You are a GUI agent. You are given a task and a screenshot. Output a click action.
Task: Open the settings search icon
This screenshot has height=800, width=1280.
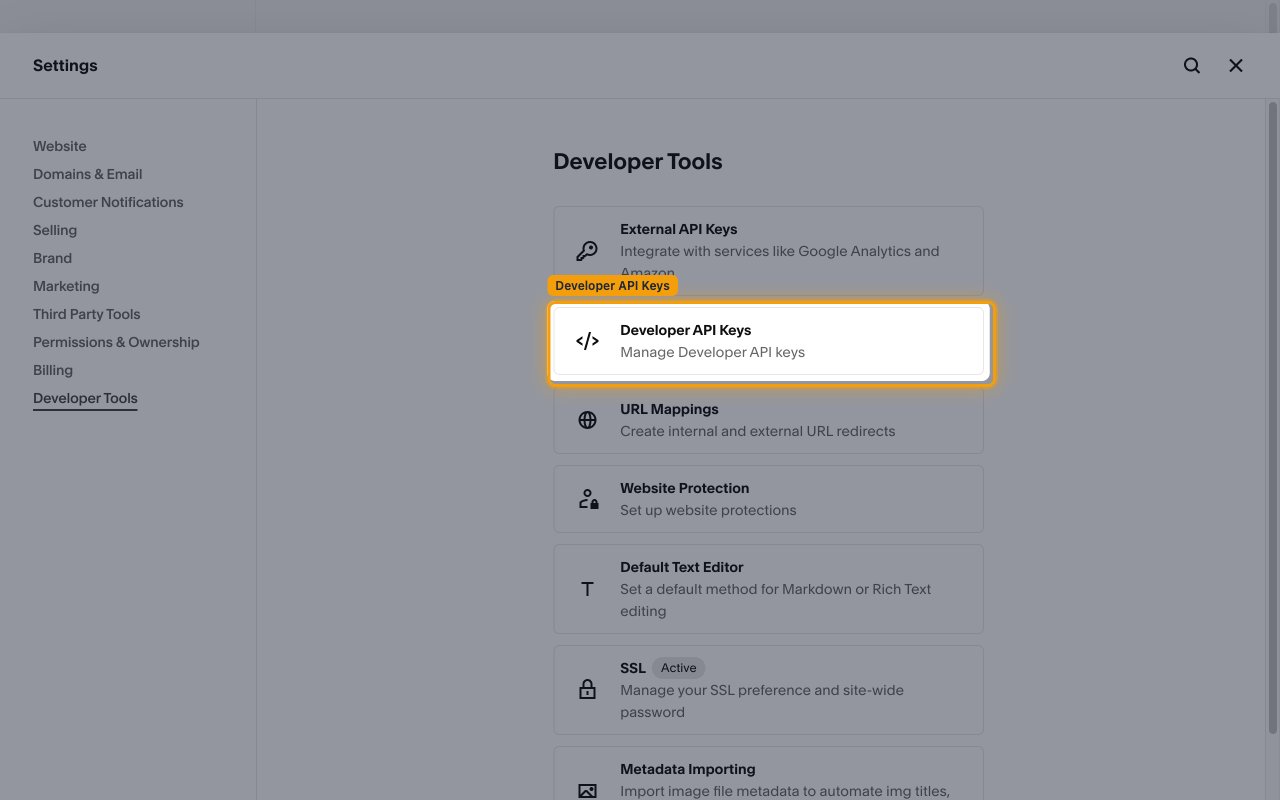click(x=1192, y=65)
